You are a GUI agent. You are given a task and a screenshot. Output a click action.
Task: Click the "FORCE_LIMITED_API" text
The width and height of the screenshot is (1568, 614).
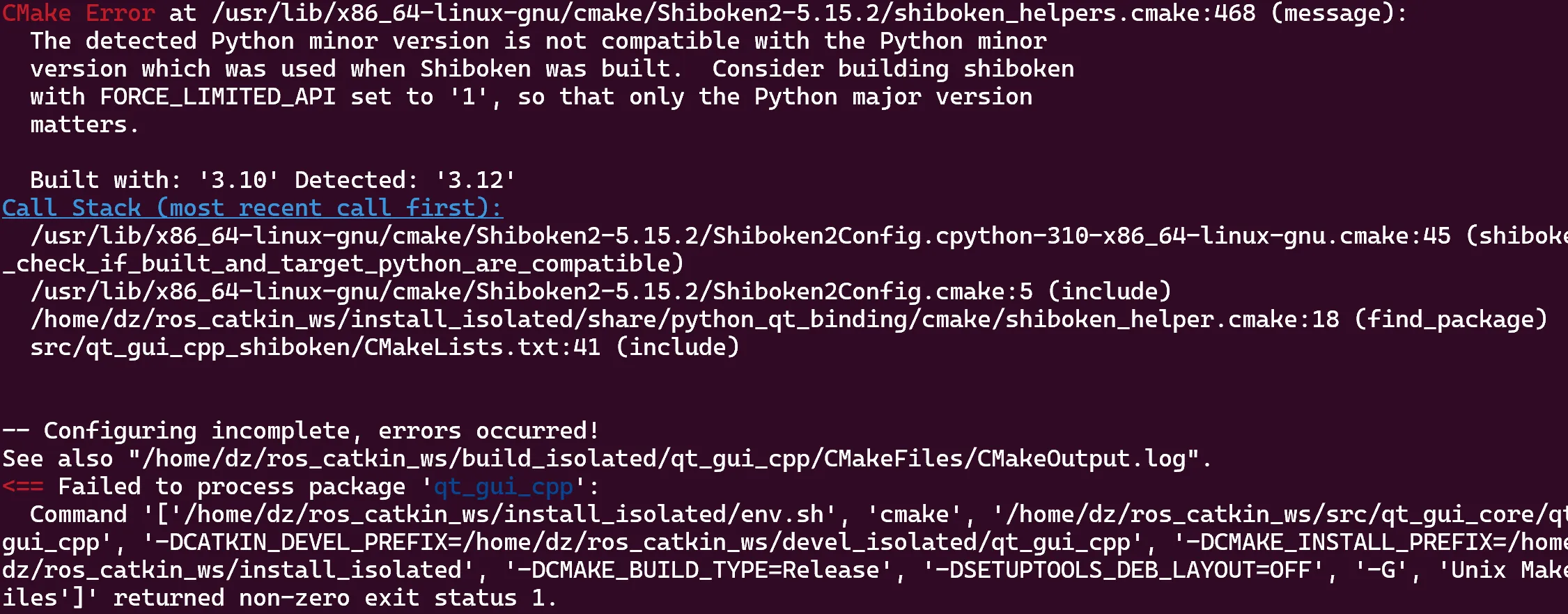(x=217, y=97)
